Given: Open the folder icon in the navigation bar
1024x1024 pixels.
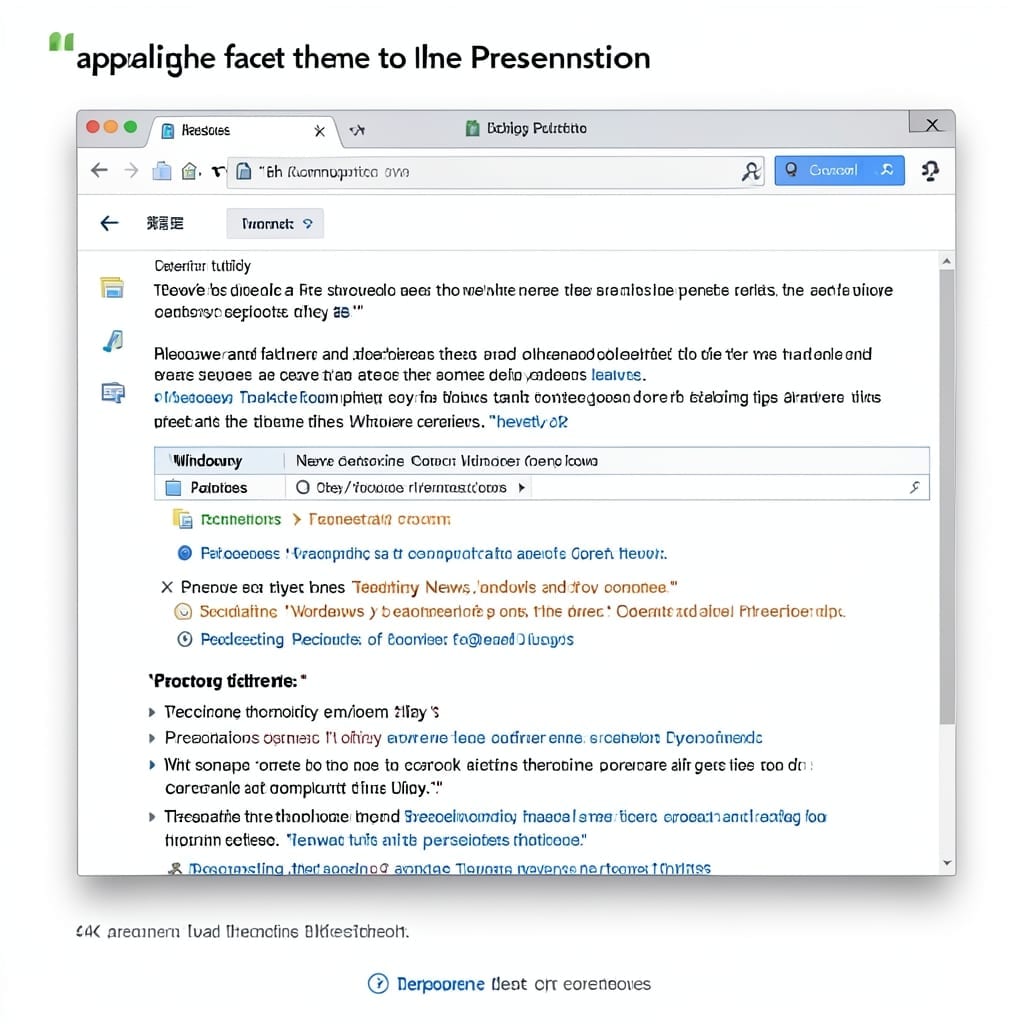Looking at the screenshot, I should coord(161,171).
